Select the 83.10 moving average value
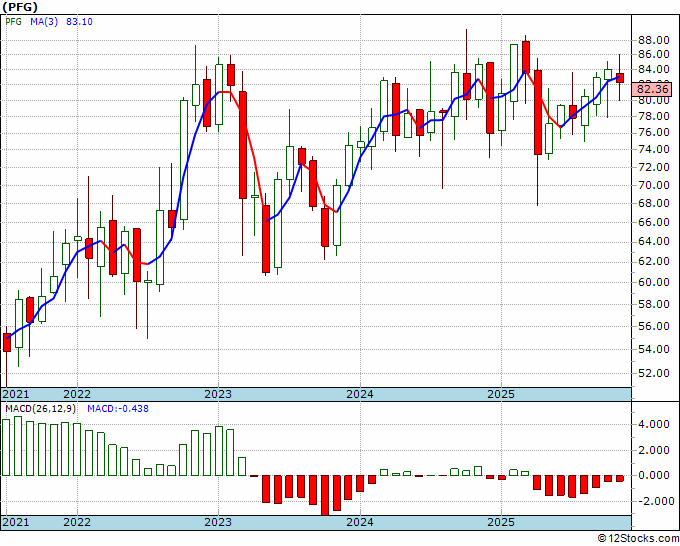The image size is (680, 546). [79, 22]
